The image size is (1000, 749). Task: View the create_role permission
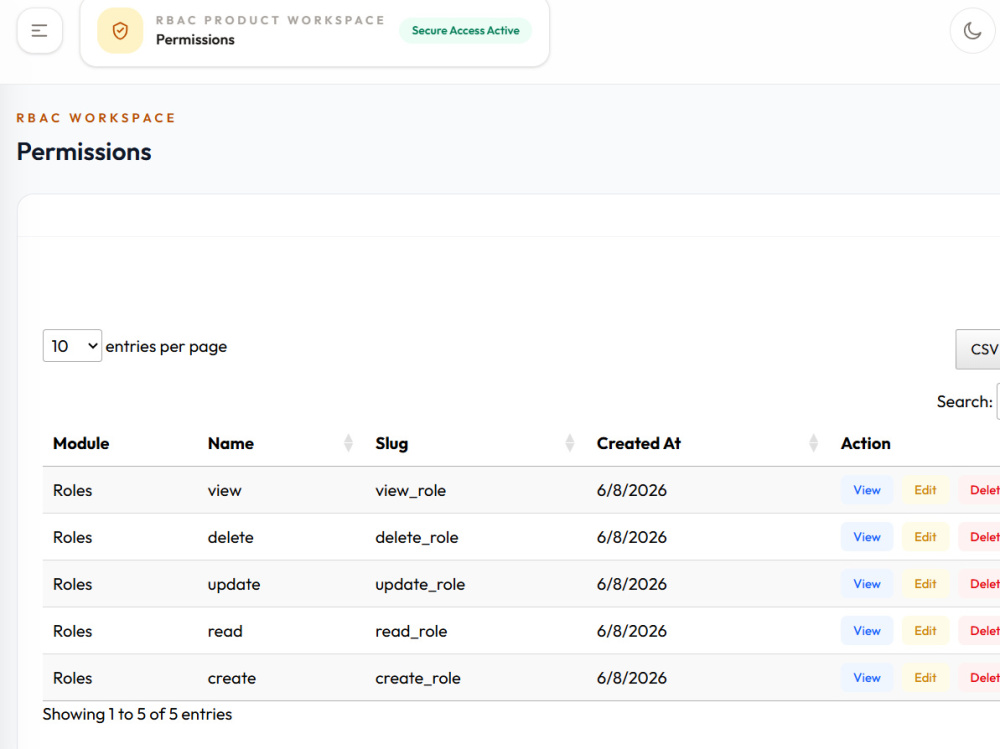point(867,678)
